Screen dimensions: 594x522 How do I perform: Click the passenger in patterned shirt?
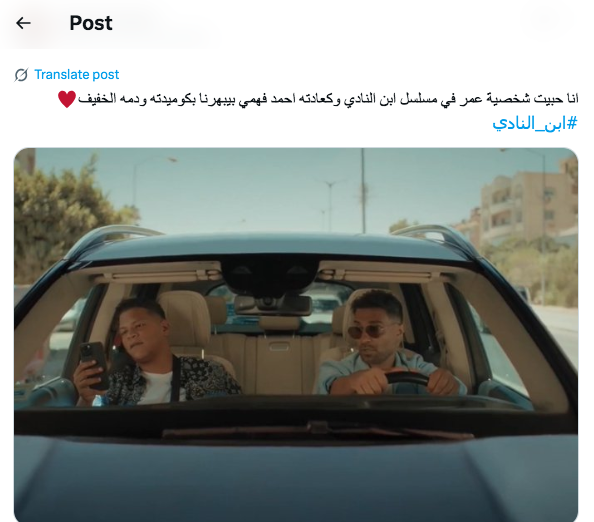click(155, 352)
